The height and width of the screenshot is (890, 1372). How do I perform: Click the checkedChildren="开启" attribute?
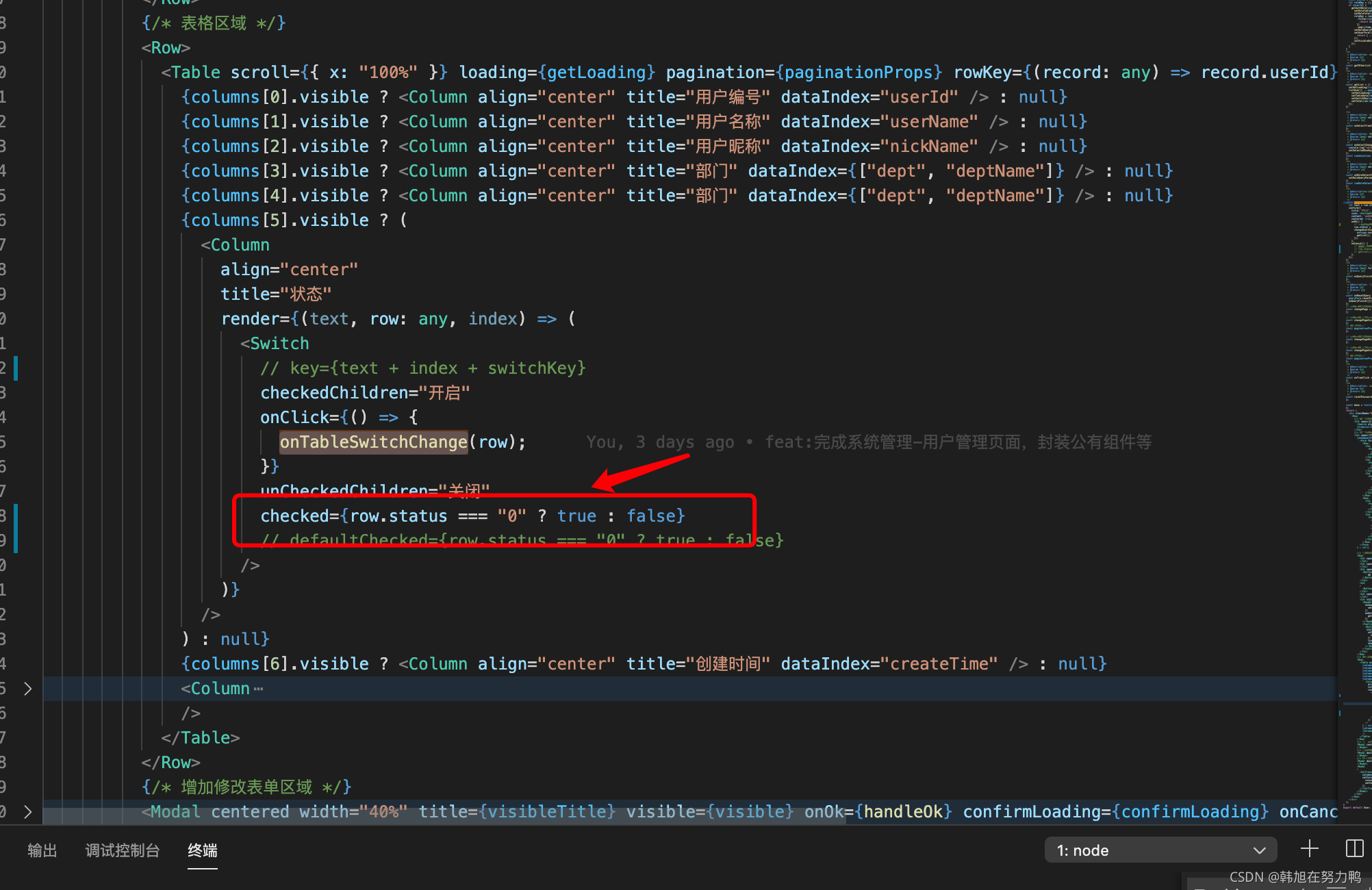[x=365, y=393]
